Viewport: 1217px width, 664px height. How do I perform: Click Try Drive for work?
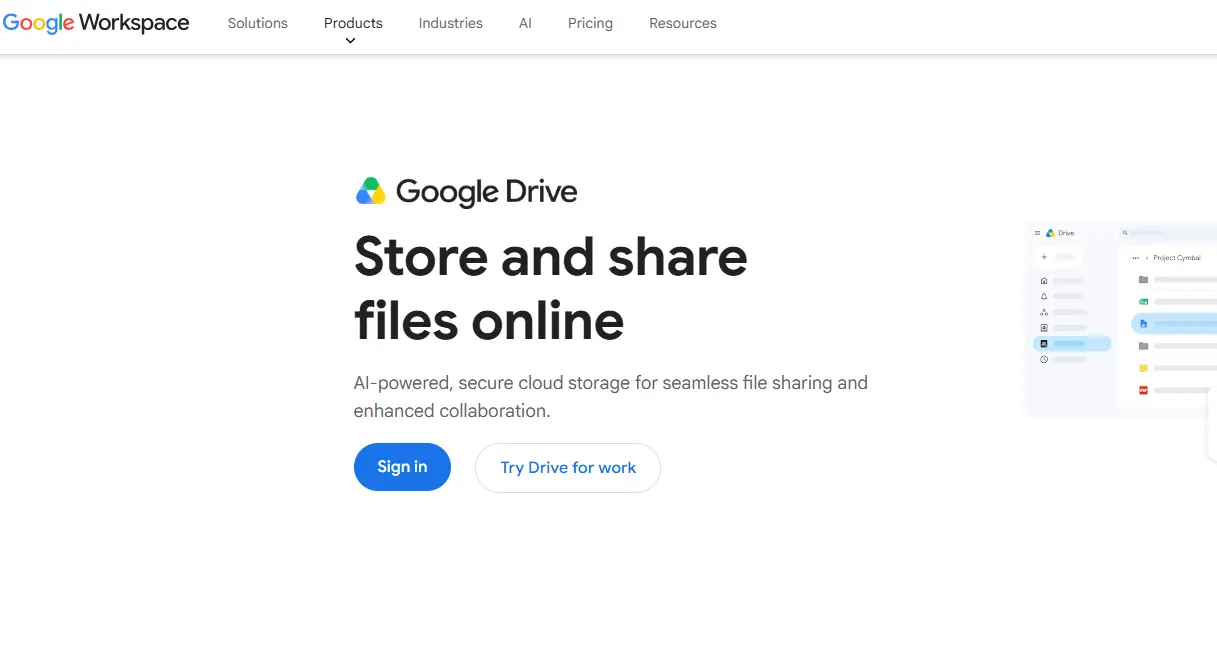[x=568, y=468]
